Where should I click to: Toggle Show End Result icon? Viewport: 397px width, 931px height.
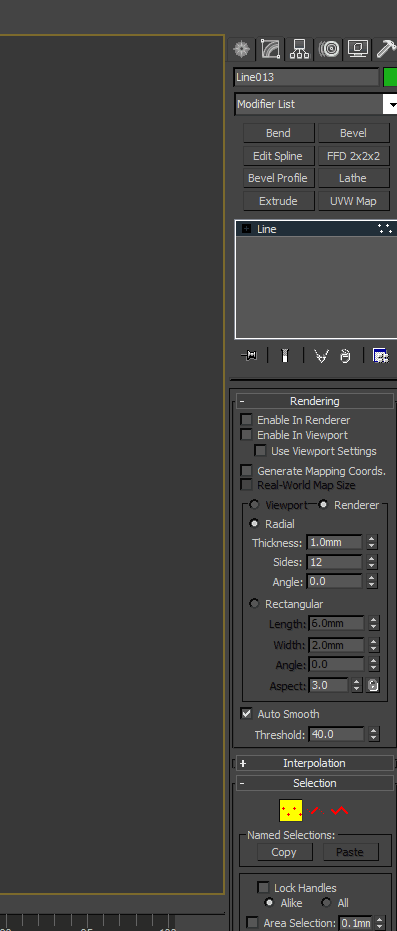tap(285, 356)
